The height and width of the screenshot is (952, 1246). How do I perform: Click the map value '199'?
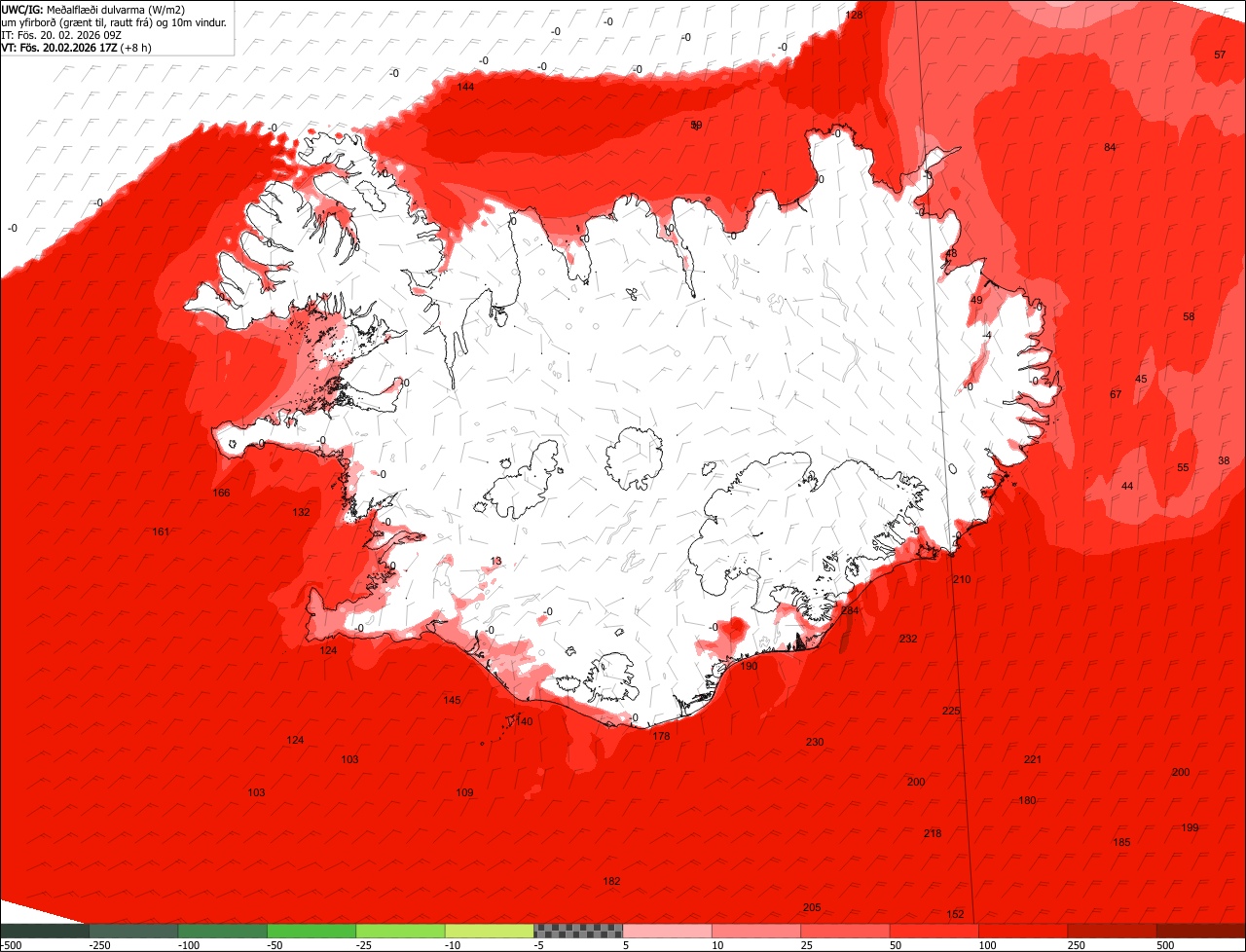tap(1190, 827)
